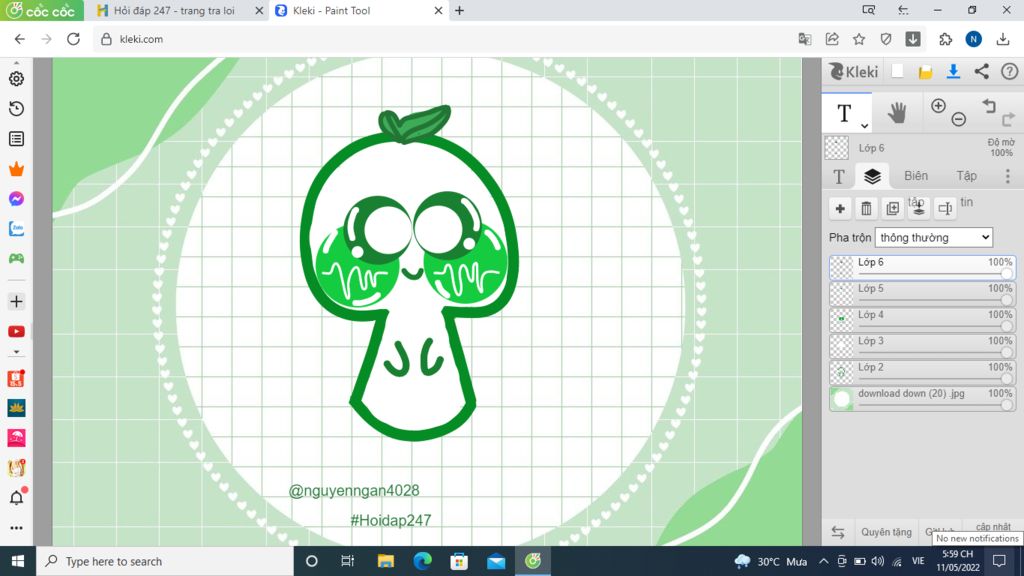Save image with the blue download arrow
The image size is (1024, 576).
[x=953, y=71]
